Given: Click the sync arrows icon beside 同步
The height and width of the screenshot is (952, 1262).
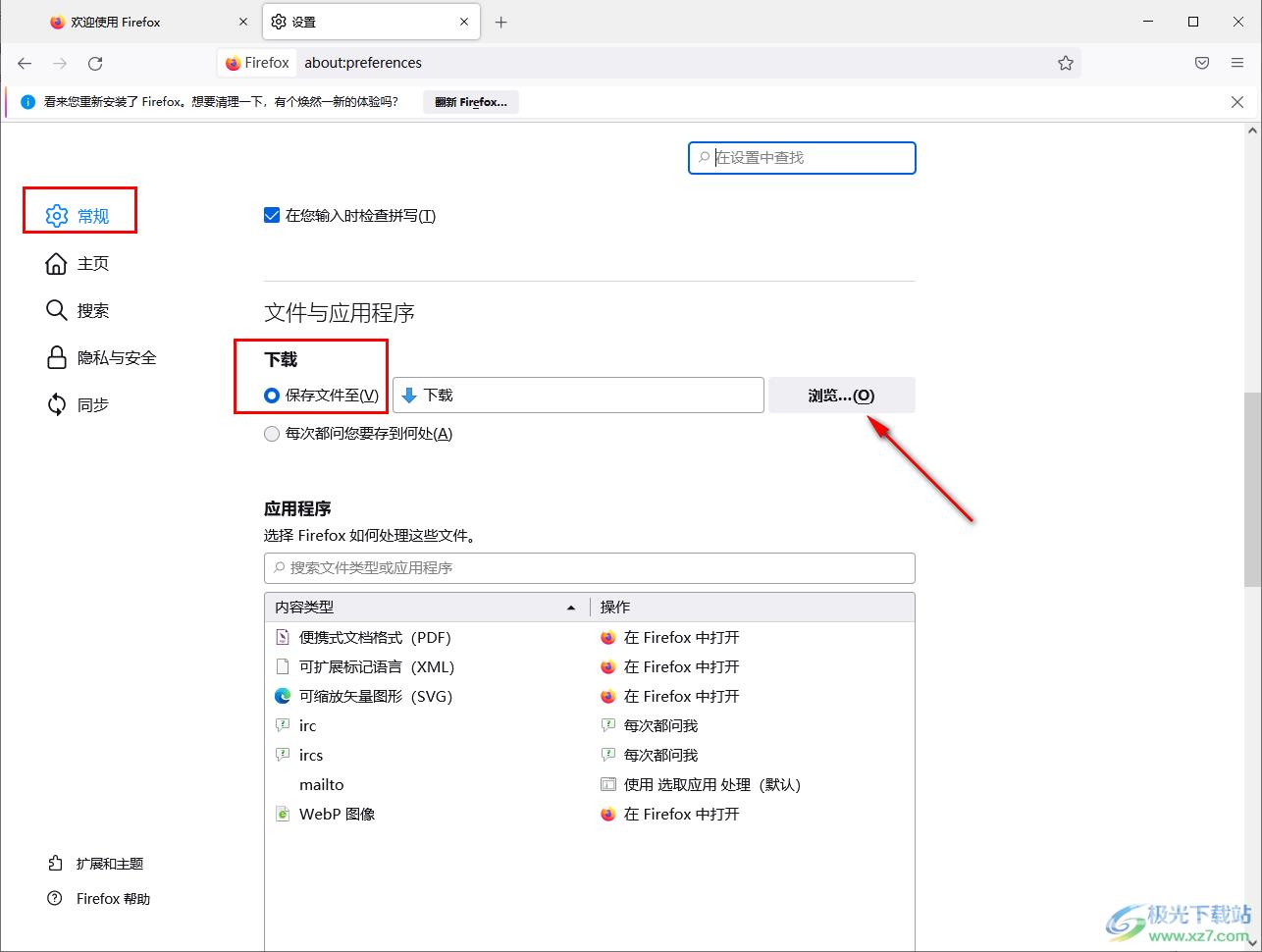Looking at the screenshot, I should (x=57, y=404).
